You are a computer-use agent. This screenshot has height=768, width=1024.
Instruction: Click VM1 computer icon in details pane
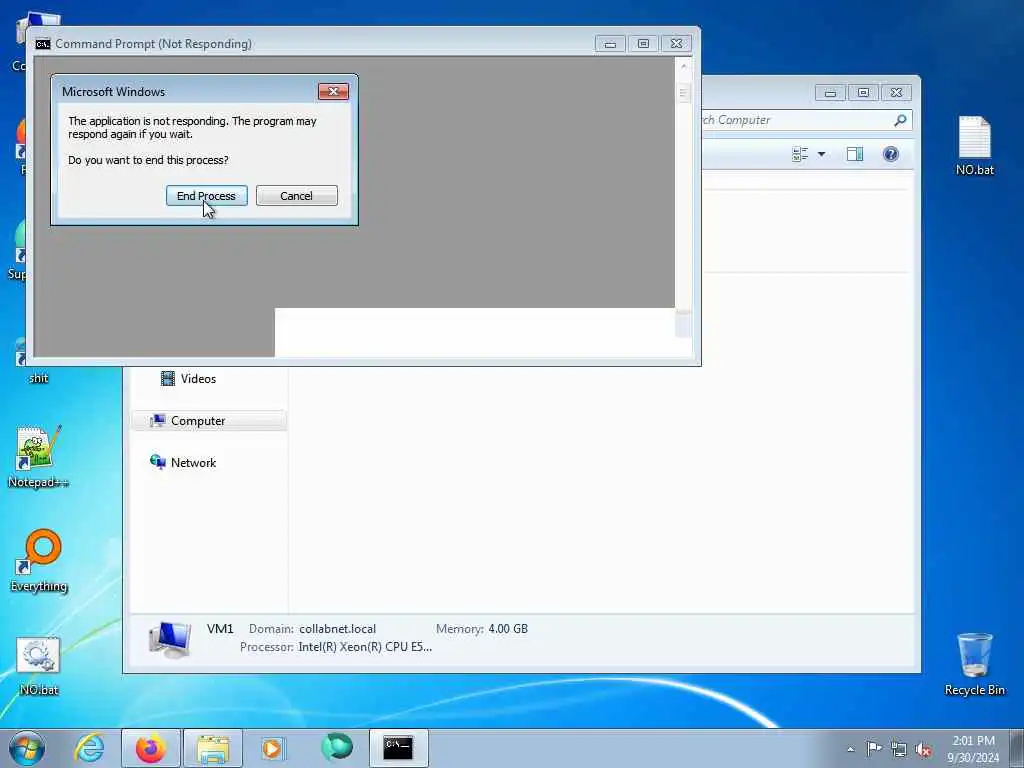pos(170,639)
